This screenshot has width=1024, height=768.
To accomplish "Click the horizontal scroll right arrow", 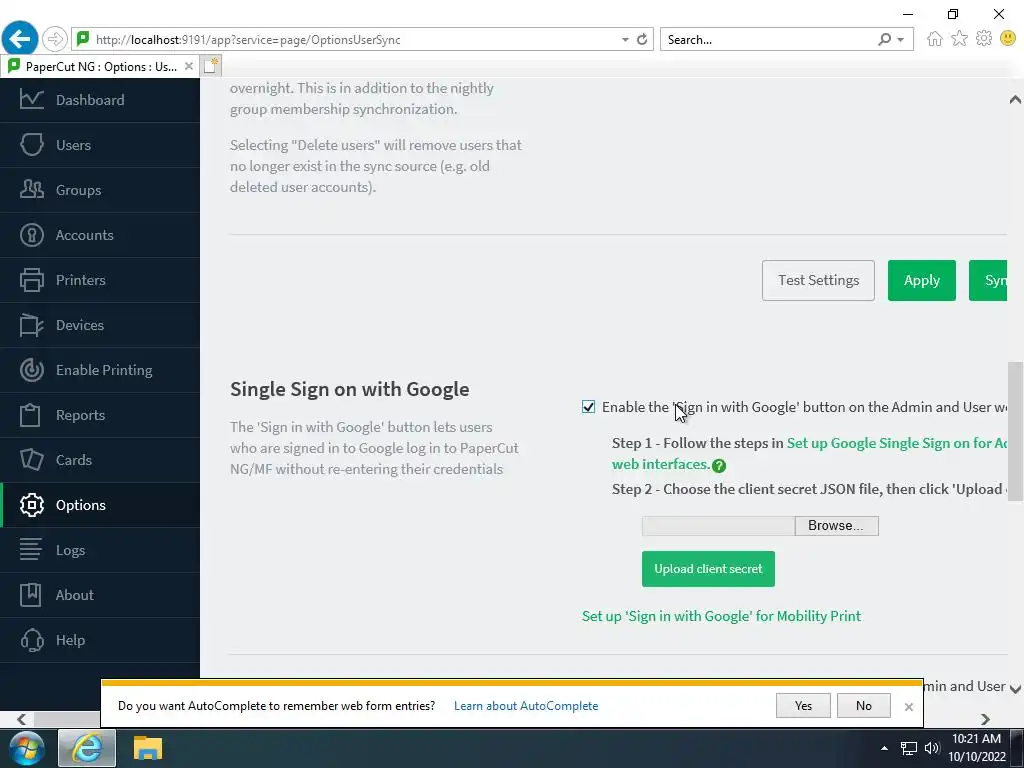I will point(985,719).
